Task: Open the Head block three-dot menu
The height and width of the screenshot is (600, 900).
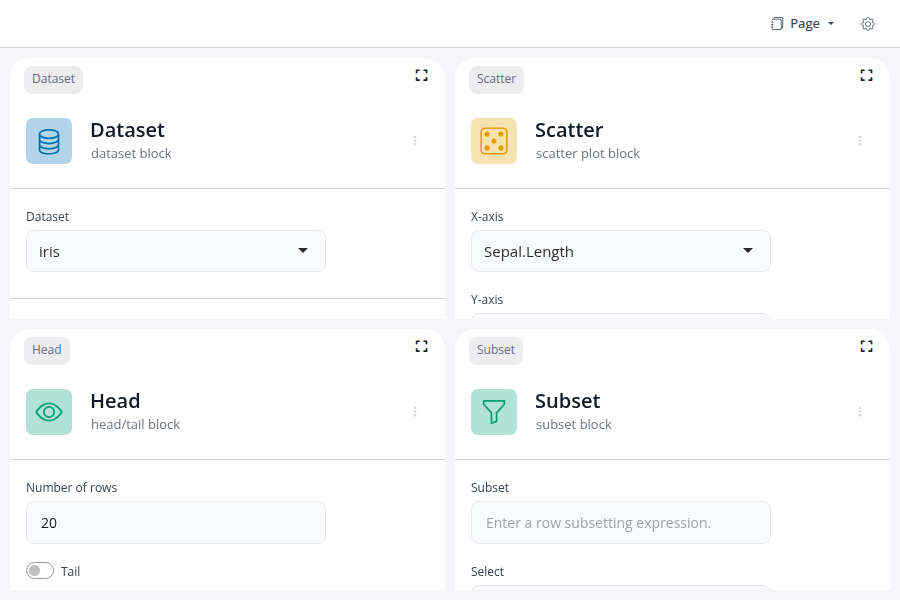Action: click(x=415, y=412)
